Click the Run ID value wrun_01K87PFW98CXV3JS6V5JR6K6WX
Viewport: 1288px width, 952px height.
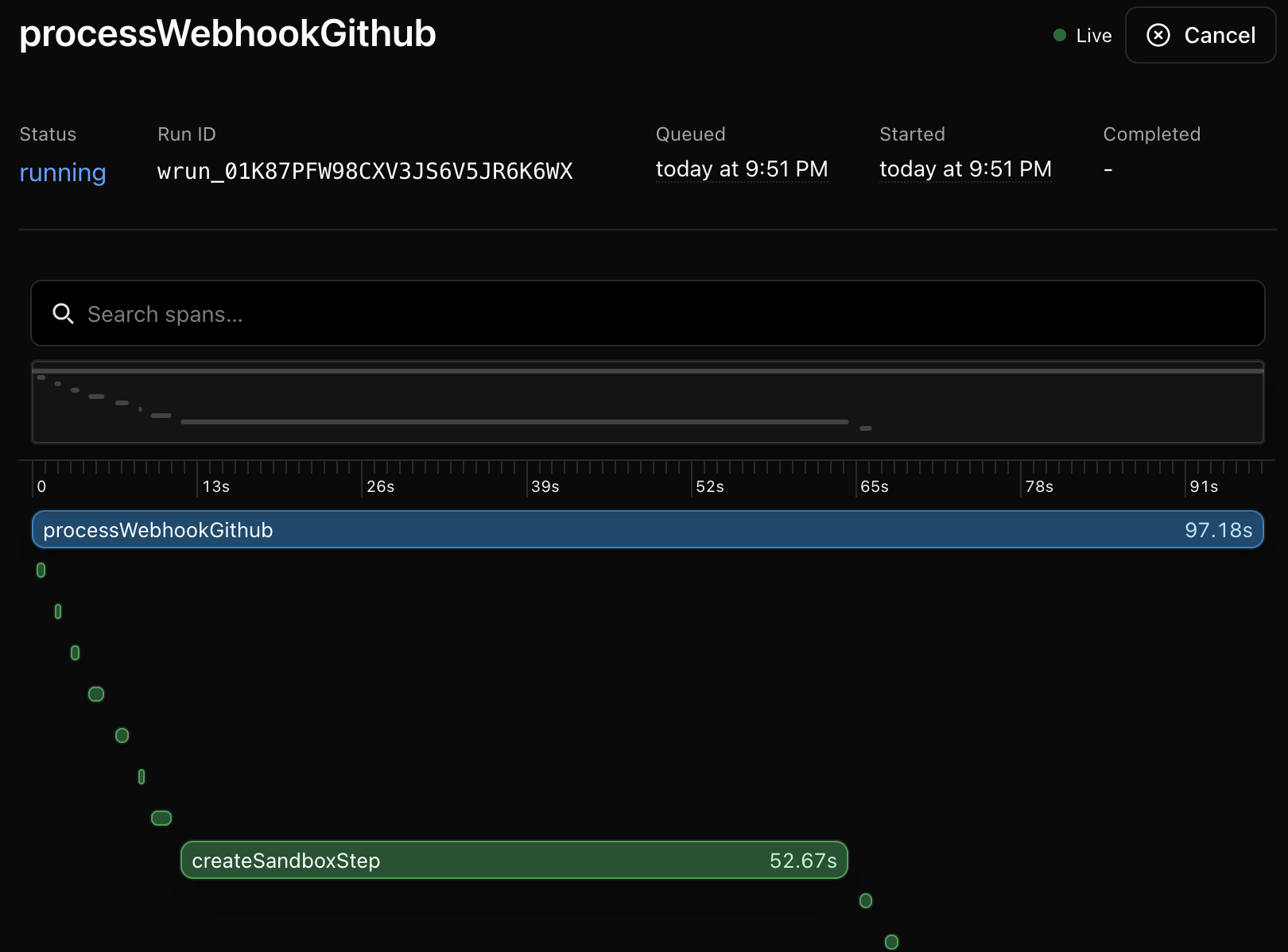(365, 171)
